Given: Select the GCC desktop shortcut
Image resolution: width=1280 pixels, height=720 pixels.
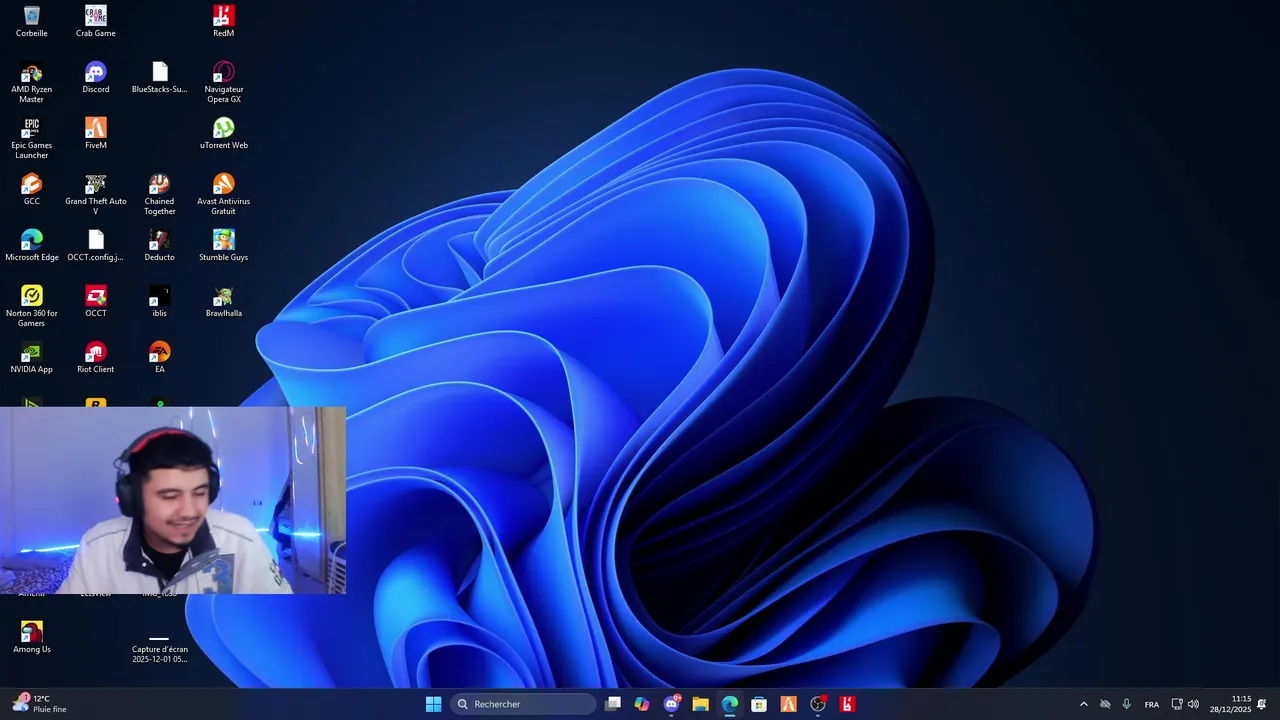Looking at the screenshot, I should tap(32, 189).
